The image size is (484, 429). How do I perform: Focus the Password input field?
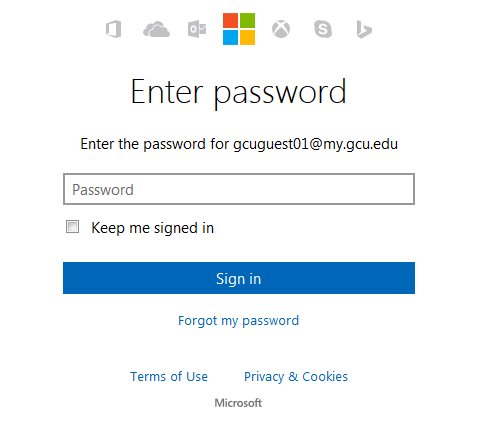click(x=239, y=189)
